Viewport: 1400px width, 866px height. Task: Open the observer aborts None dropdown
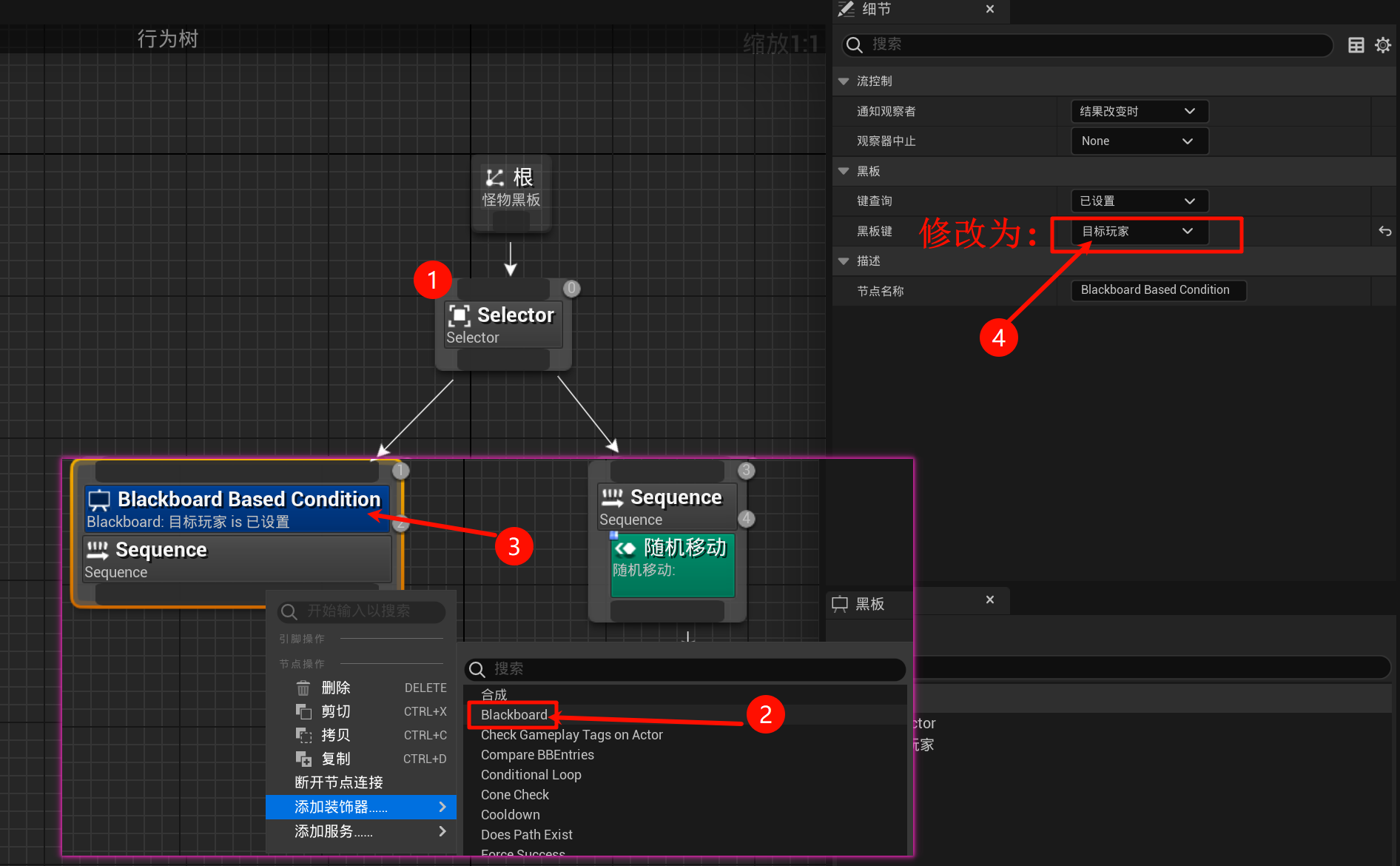click(x=1139, y=141)
